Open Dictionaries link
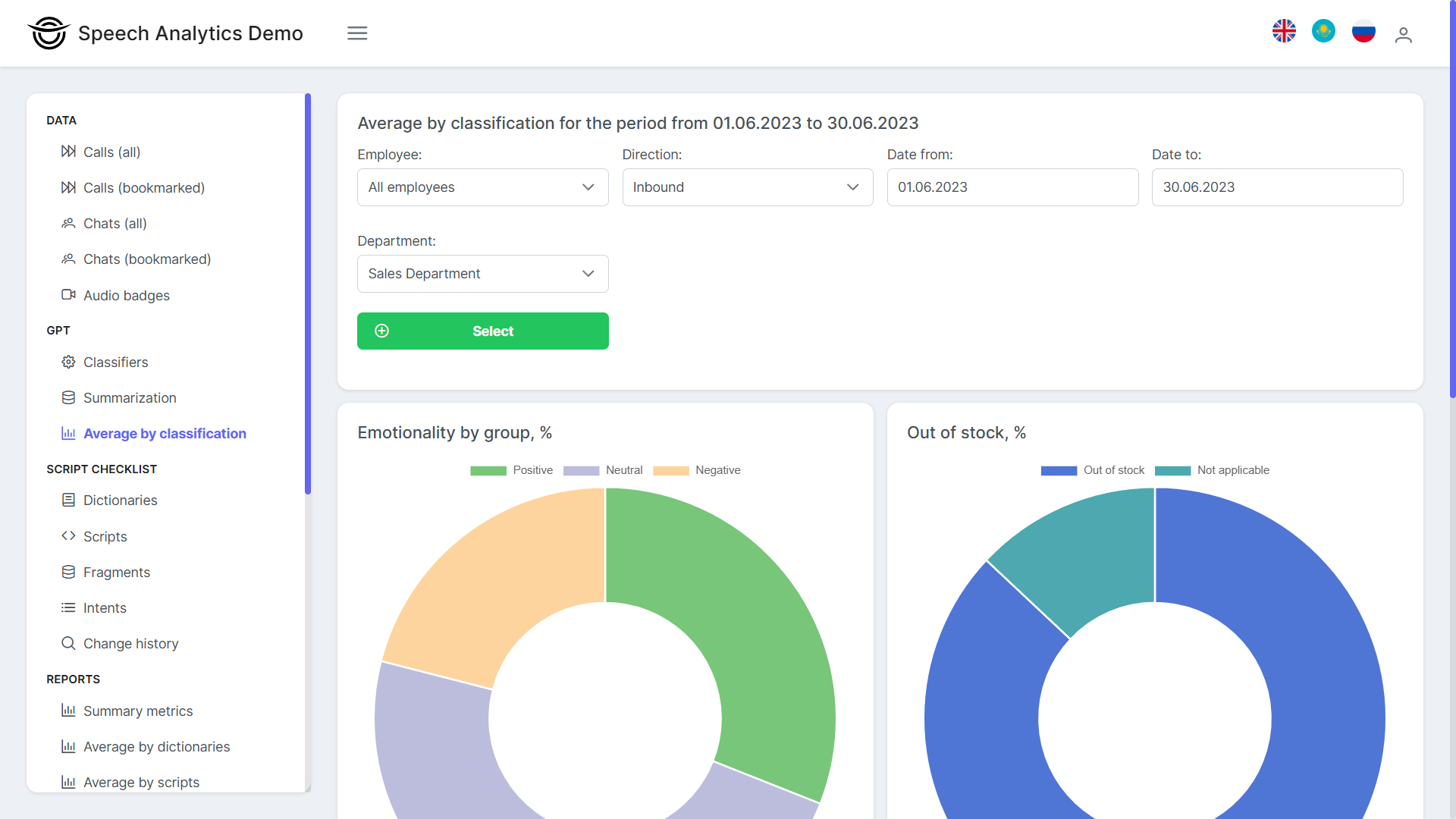This screenshot has width=1456, height=819. coord(120,500)
